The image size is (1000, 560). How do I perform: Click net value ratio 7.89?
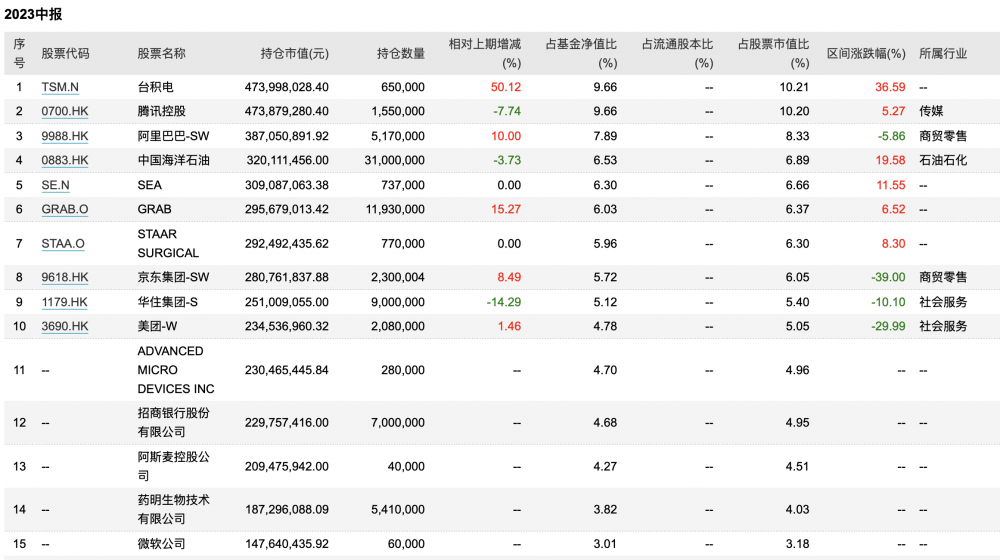point(605,136)
